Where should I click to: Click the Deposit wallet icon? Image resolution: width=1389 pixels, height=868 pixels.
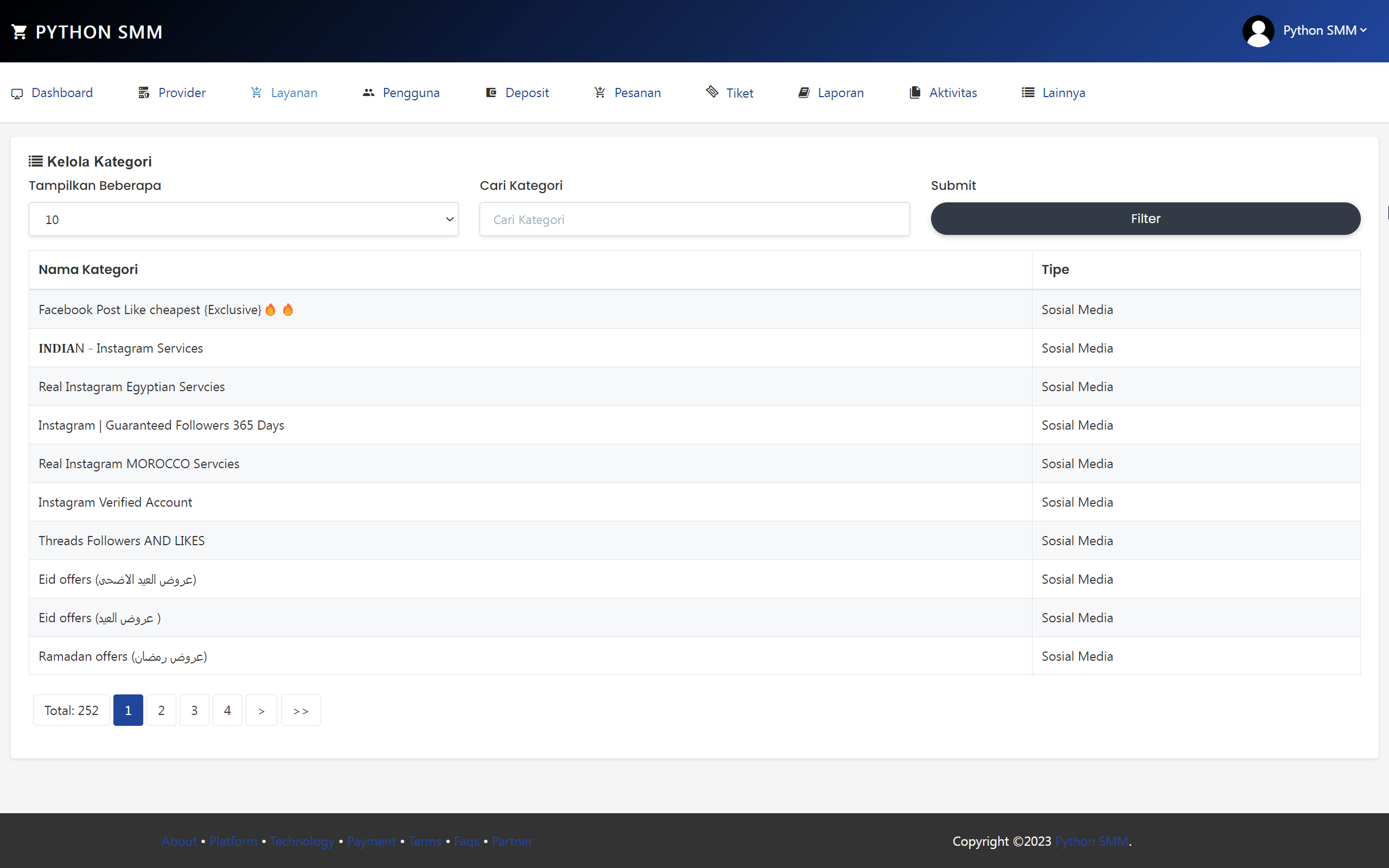tap(490, 92)
